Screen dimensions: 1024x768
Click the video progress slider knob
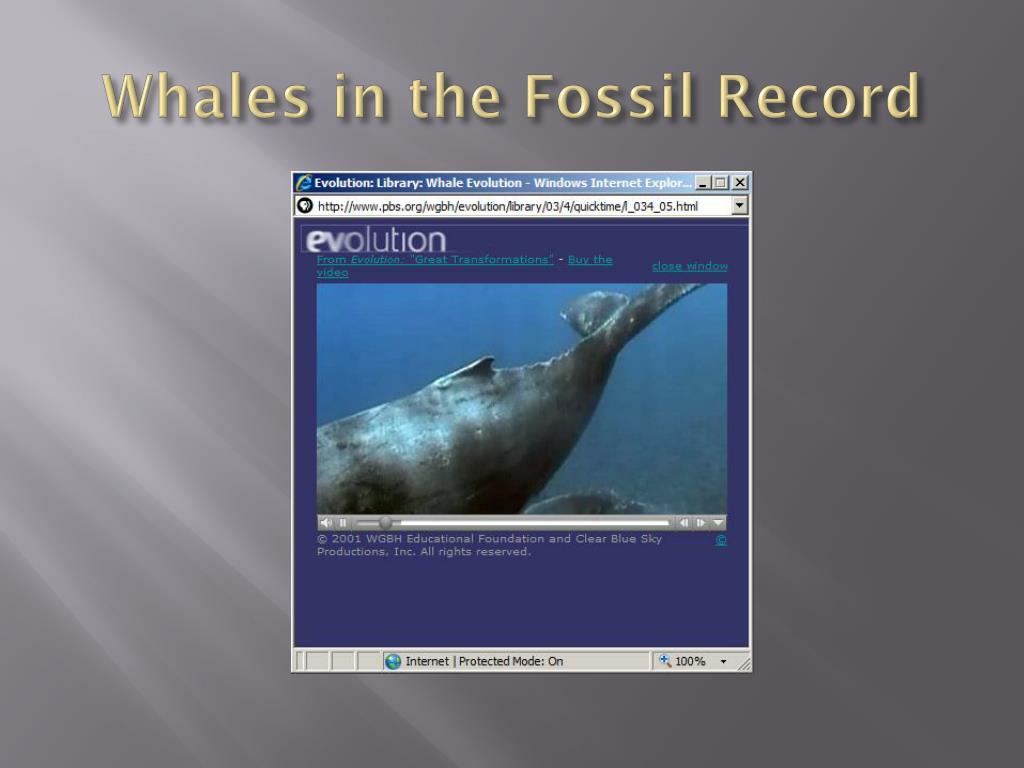pyautogui.click(x=386, y=523)
